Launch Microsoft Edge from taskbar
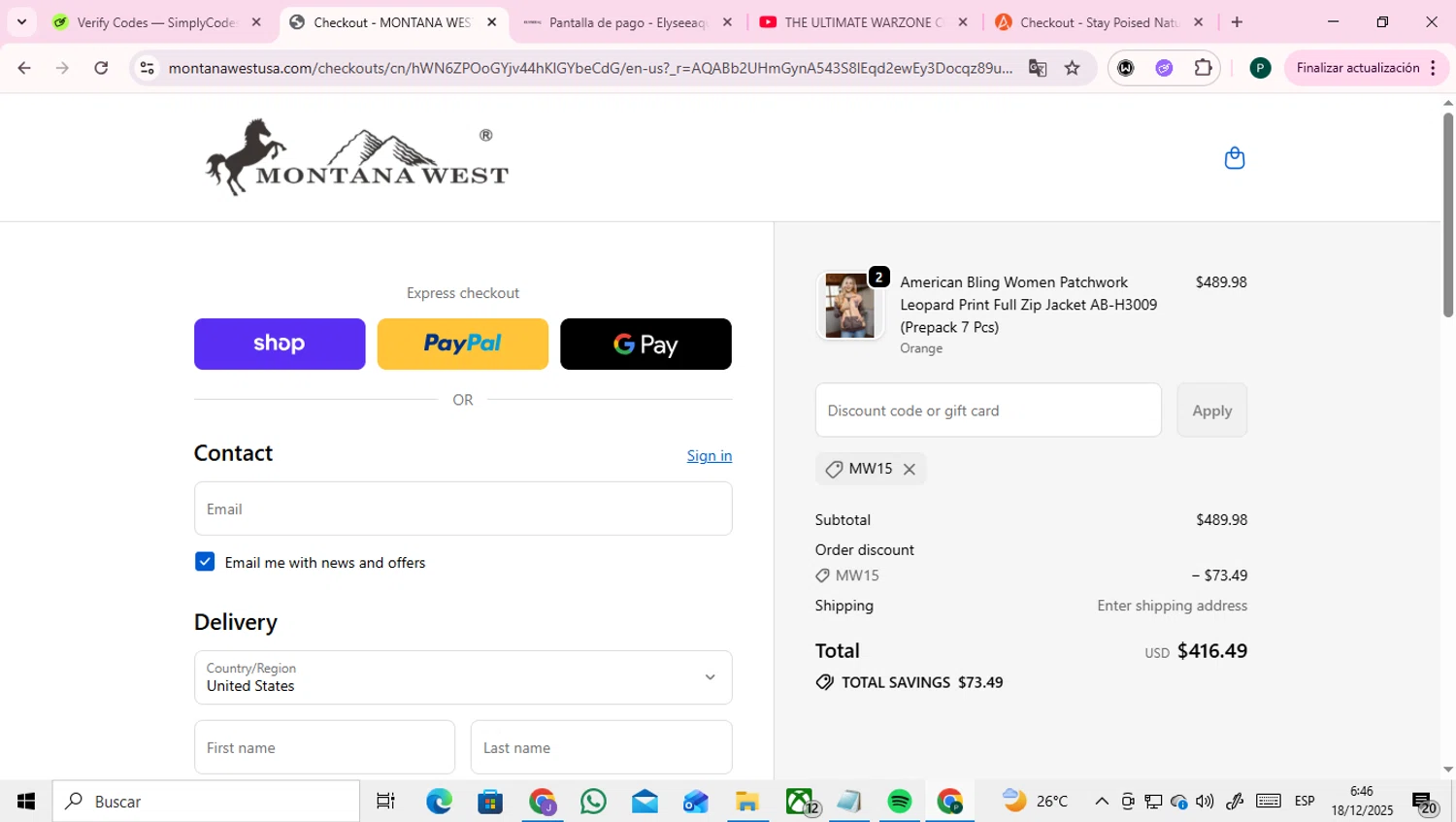 [x=439, y=802]
